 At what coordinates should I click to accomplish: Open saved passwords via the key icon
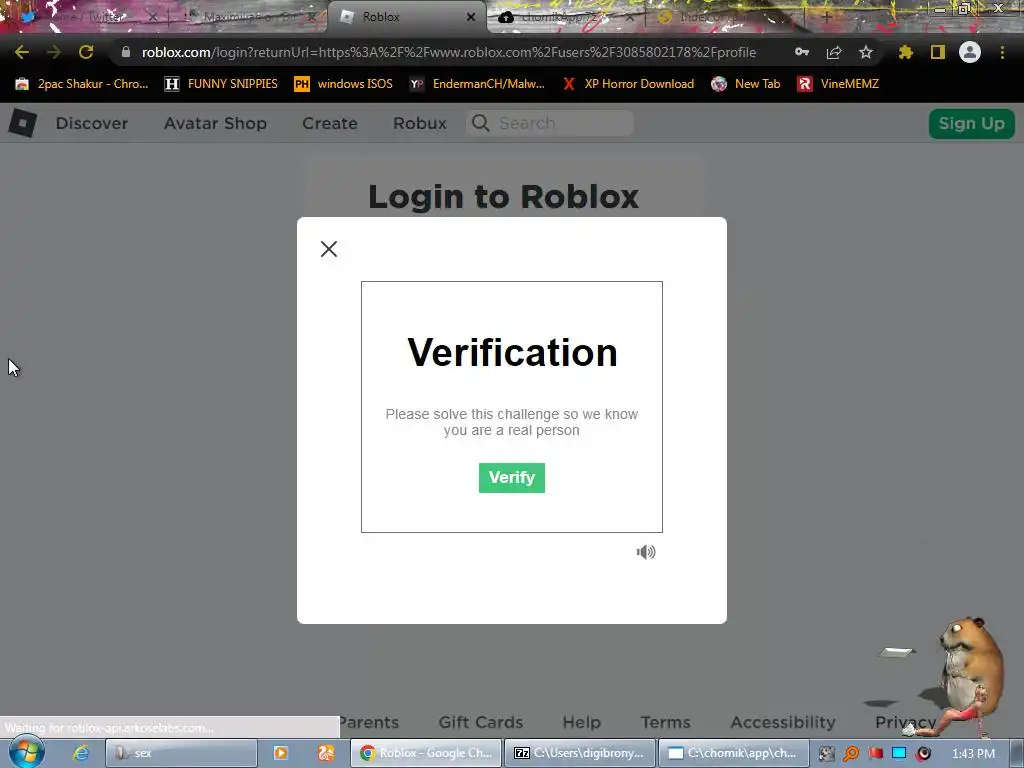802,52
